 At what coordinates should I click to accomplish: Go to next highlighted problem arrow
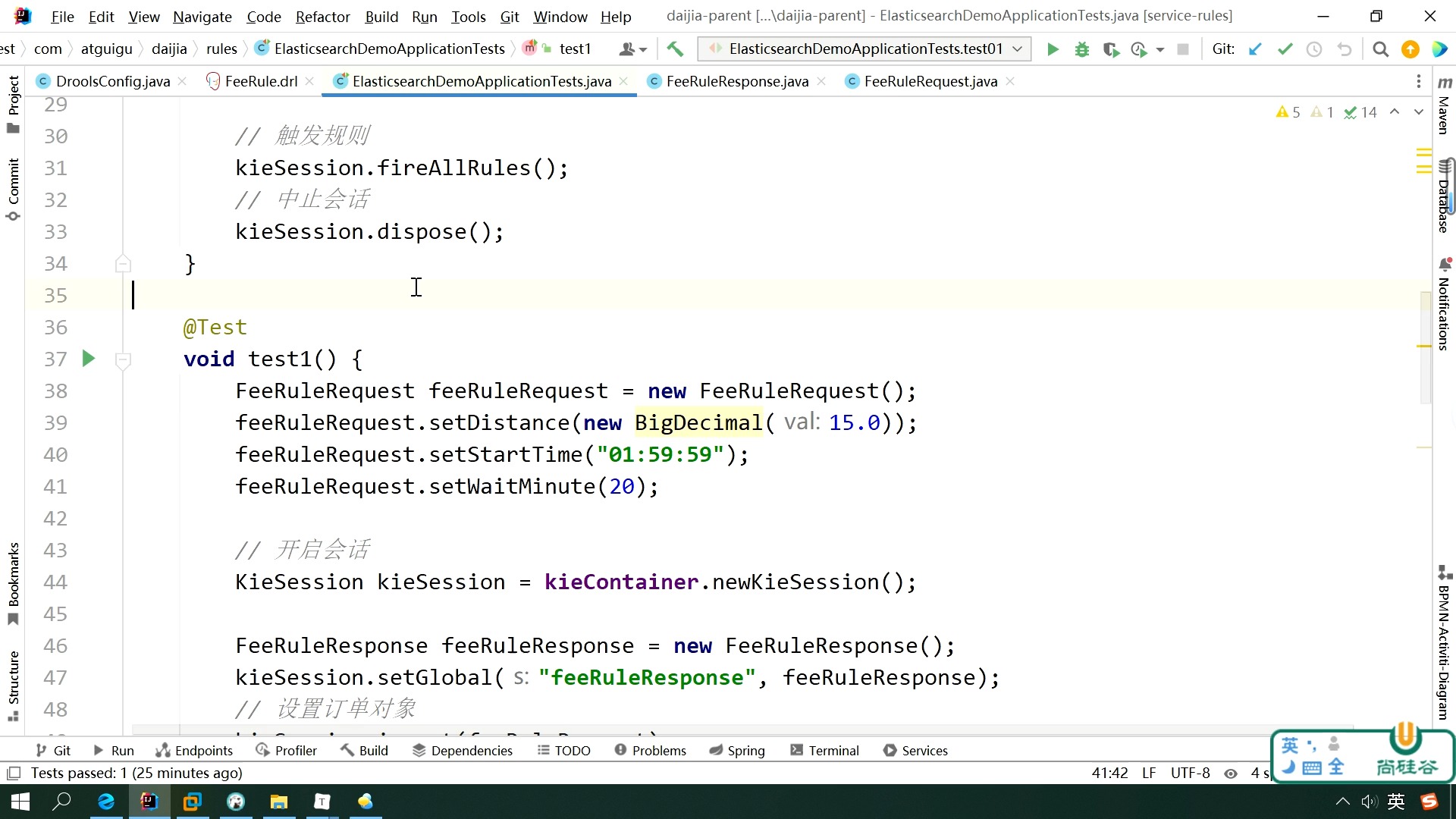pos(1418,112)
